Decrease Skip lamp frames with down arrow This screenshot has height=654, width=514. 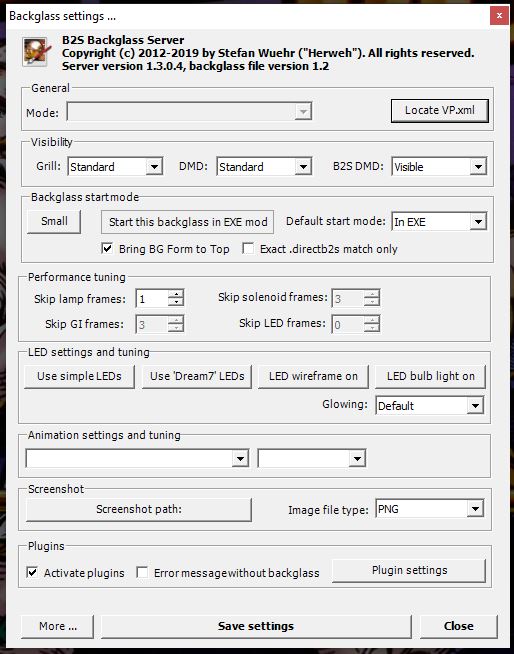(x=176, y=303)
